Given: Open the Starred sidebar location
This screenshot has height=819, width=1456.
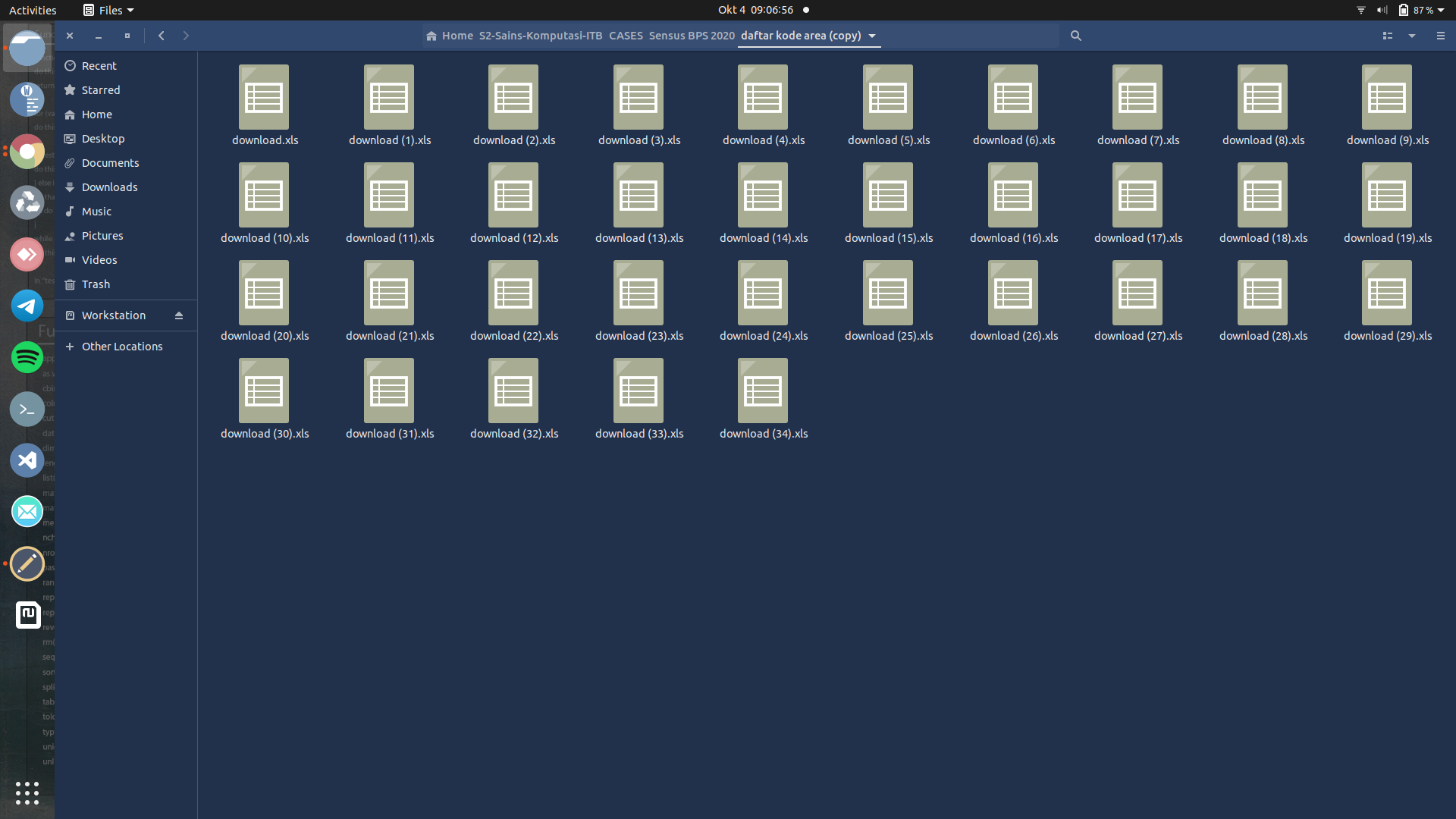Looking at the screenshot, I should [101, 90].
